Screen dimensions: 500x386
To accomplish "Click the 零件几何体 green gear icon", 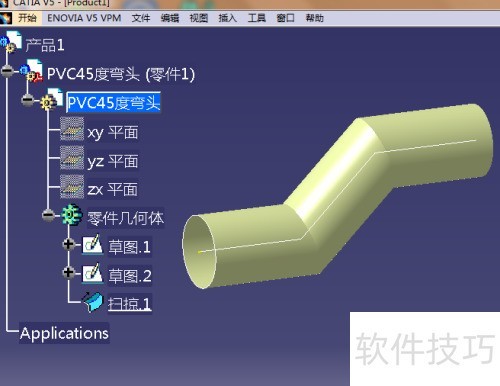I will pyautogui.click(x=72, y=215).
